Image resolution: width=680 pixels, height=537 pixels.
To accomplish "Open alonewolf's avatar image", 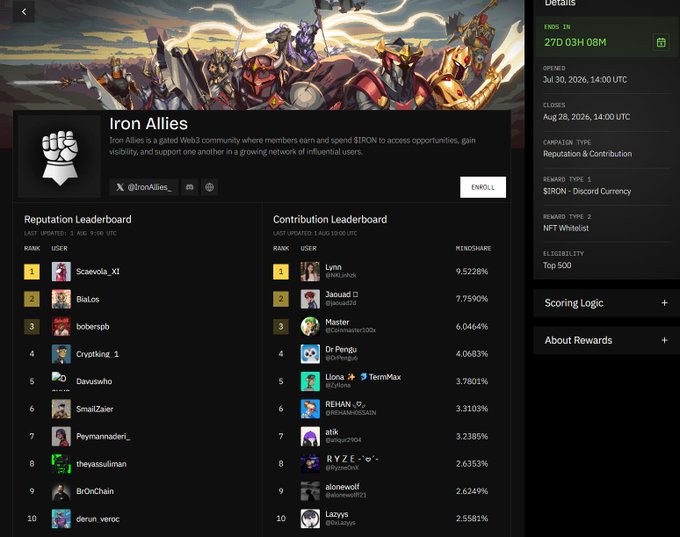I will pos(310,491).
